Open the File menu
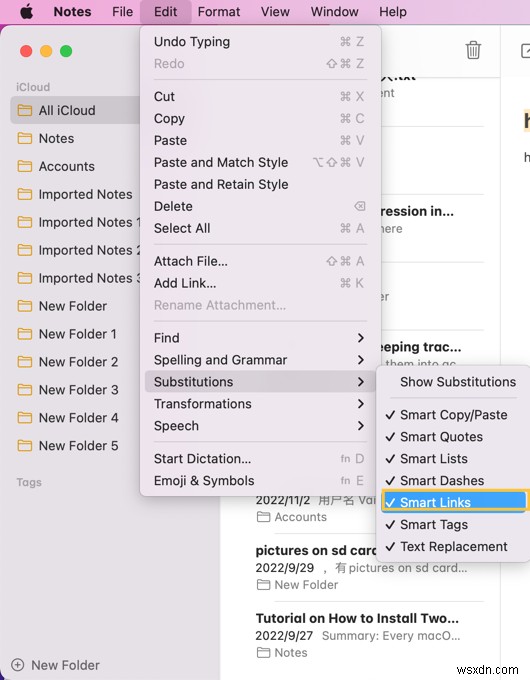The image size is (530, 680). point(122,12)
